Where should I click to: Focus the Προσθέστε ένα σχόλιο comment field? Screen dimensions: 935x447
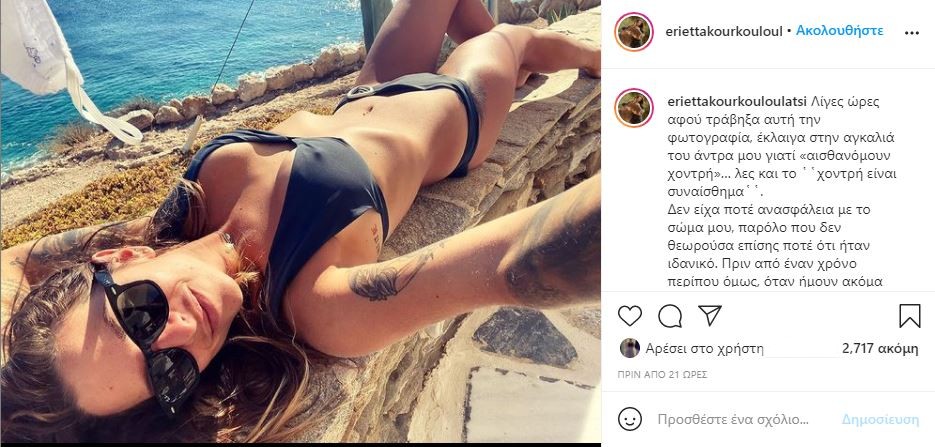click(x=733, y=420)
